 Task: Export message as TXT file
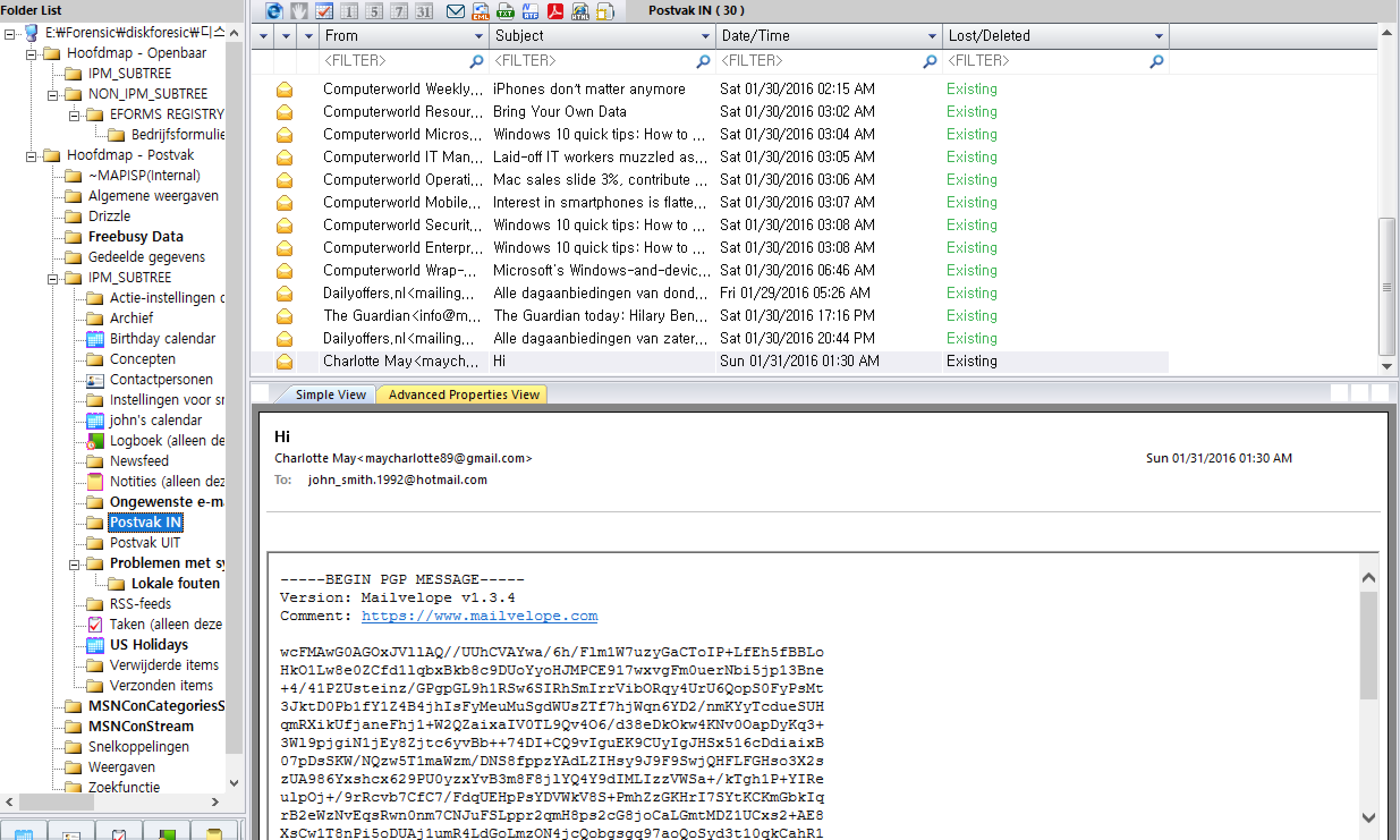click(x=505, y=11)
